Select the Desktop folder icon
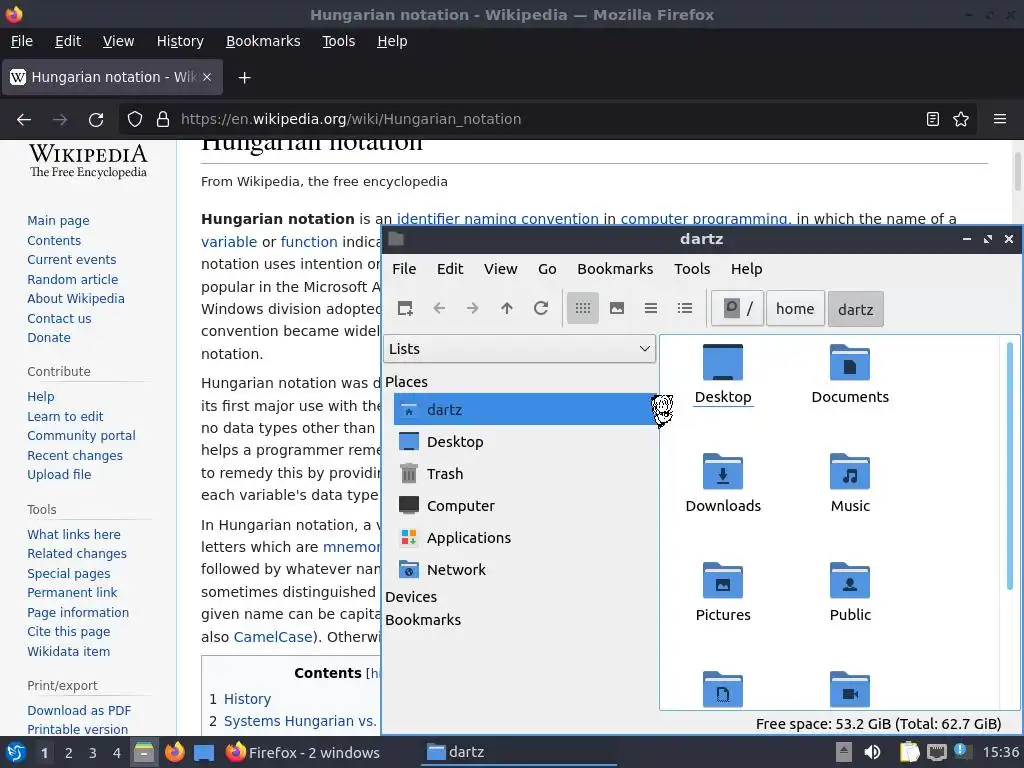Viewport: 1024px width, 768px height. (x=723, y=374)
